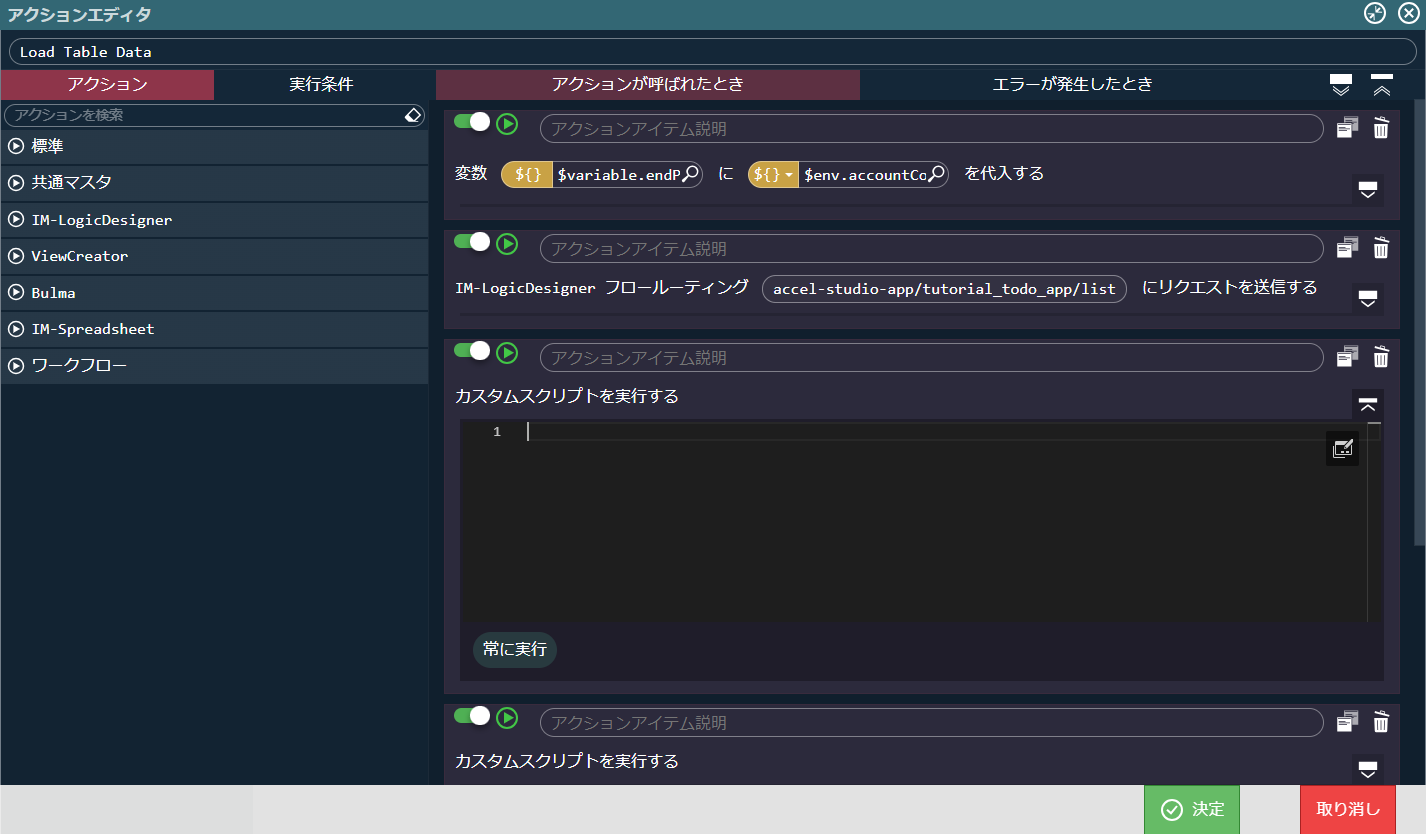This screenshot has height=834, width=1426.
Task: Edit description of the flow routing item
Action: click(931, 248)
